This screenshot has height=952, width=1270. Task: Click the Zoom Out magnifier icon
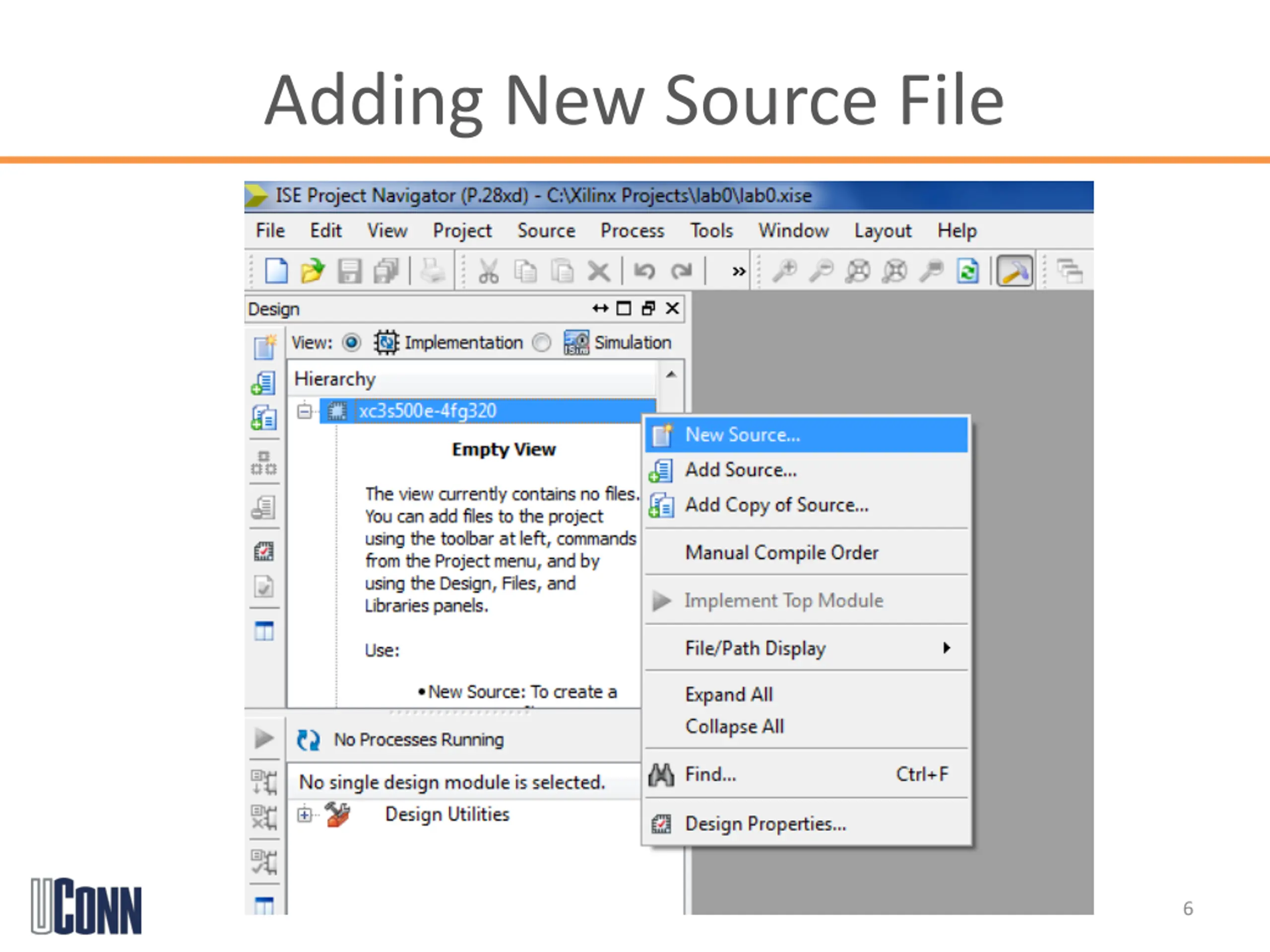point(821,270)
